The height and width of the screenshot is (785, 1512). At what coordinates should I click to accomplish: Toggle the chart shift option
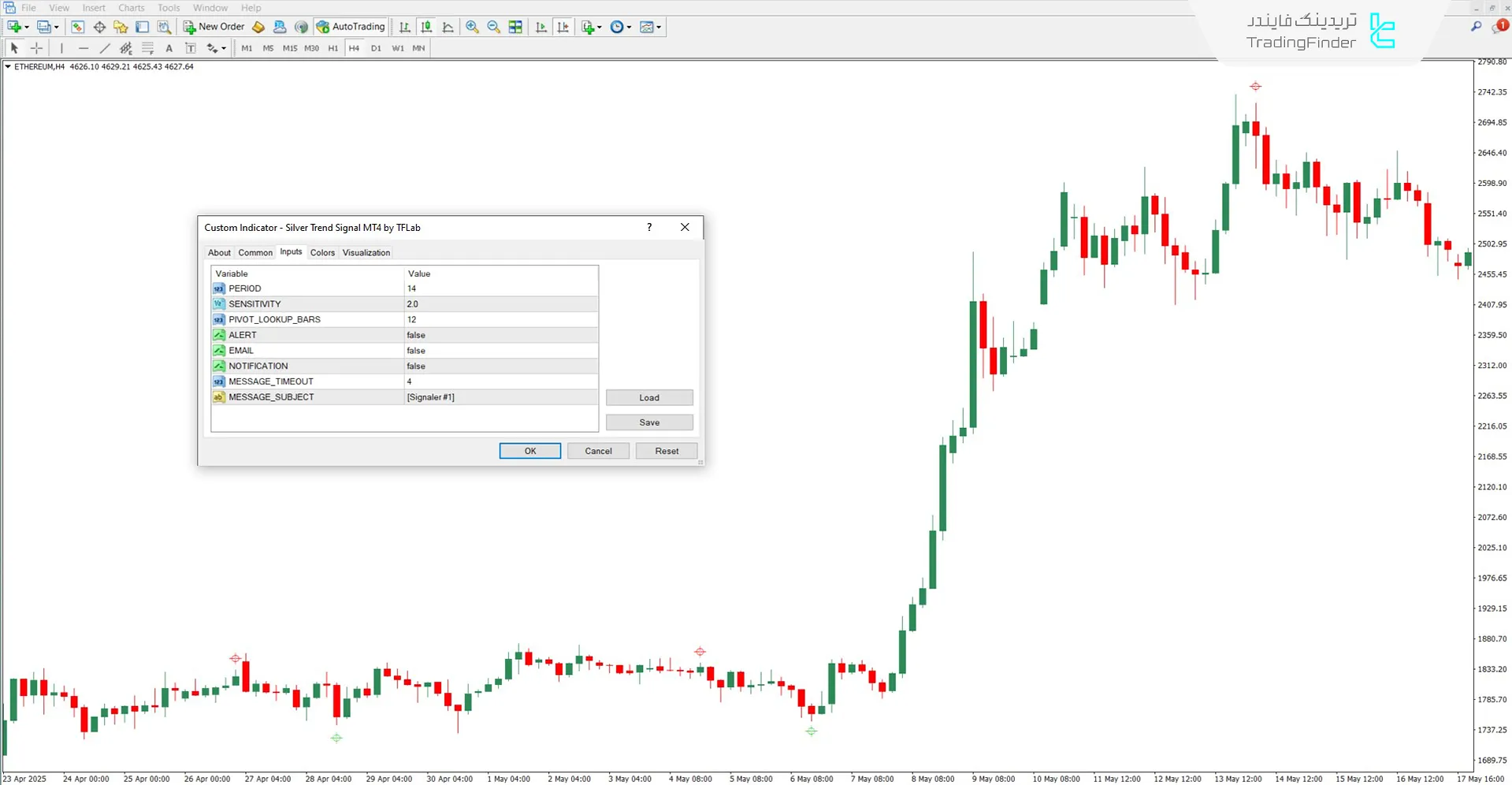[x=563, y=26]
